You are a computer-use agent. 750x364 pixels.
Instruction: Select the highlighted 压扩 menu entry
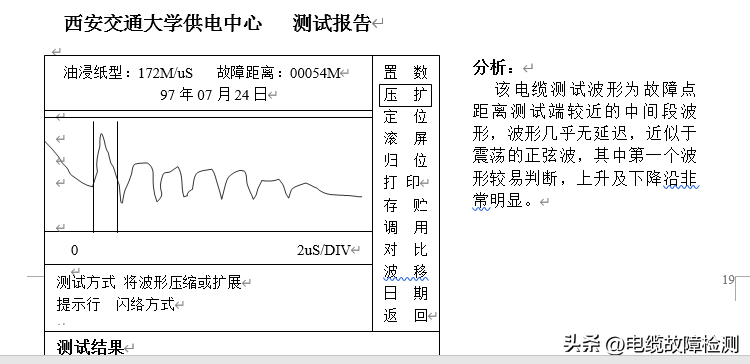pyautogui.click(x=406, y=95)
